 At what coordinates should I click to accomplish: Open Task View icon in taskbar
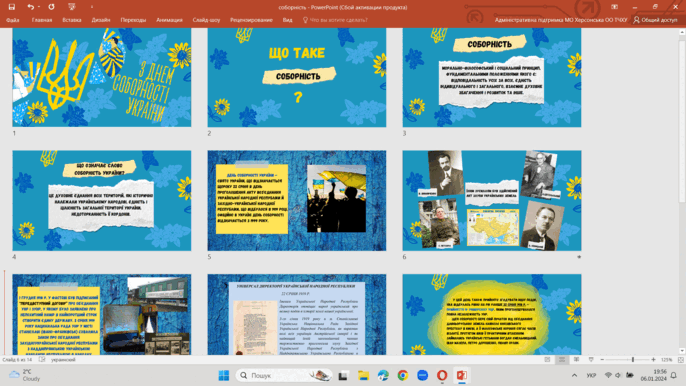pyautogui.click(x=343, y=375)
